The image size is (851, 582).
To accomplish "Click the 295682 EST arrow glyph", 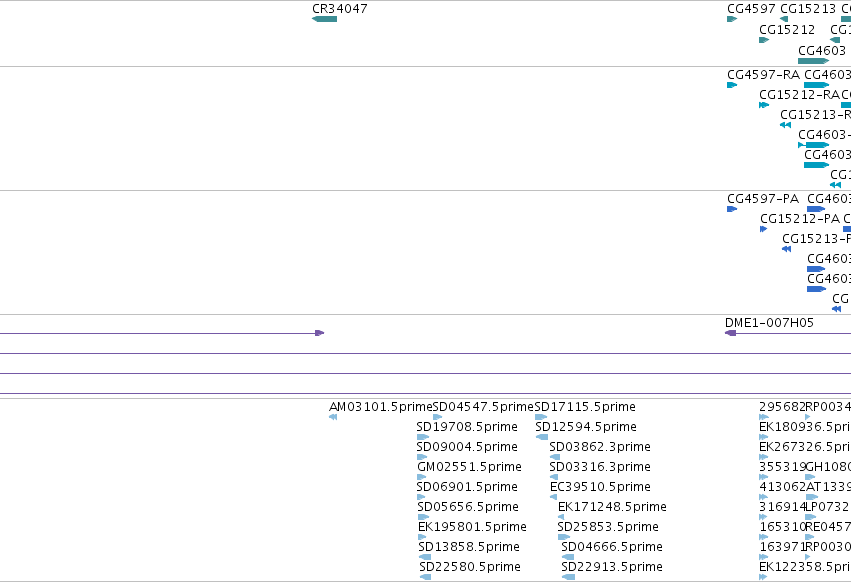I will [764, 417].
